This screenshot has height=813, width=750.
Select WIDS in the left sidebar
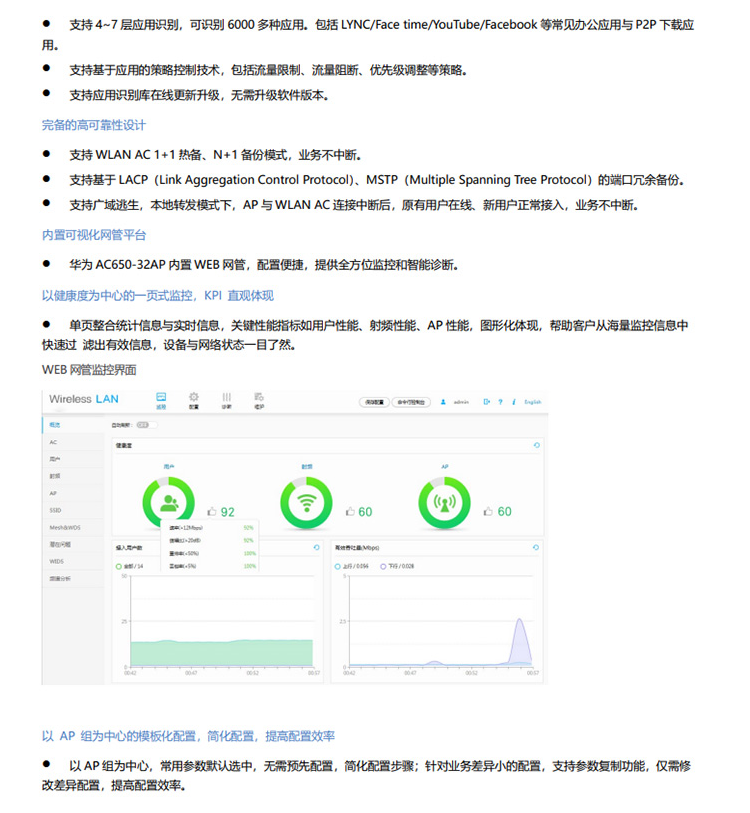[x=58, y=561]
